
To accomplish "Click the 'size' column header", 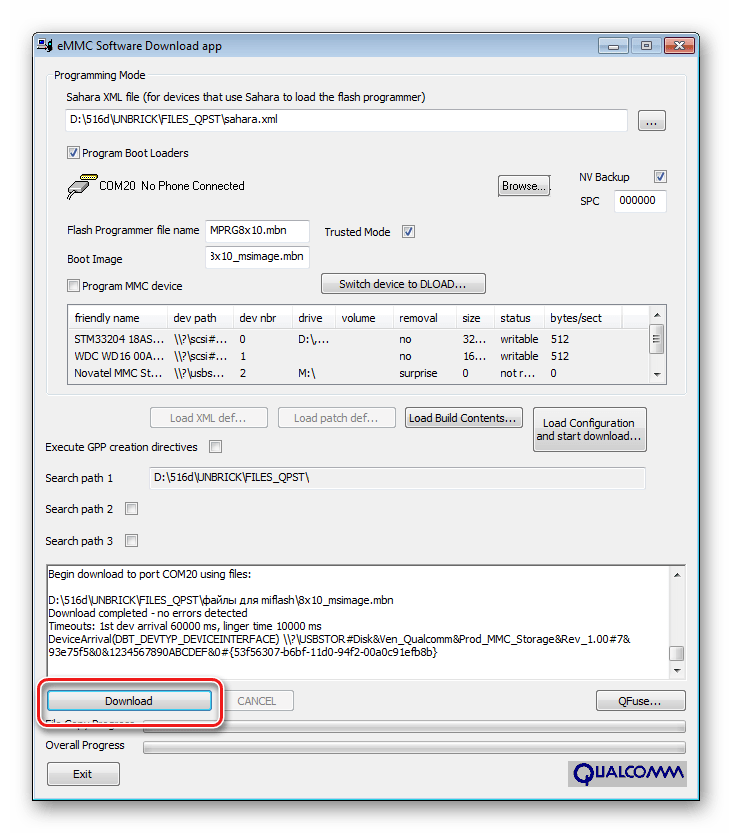I will [x=475, y=318].
